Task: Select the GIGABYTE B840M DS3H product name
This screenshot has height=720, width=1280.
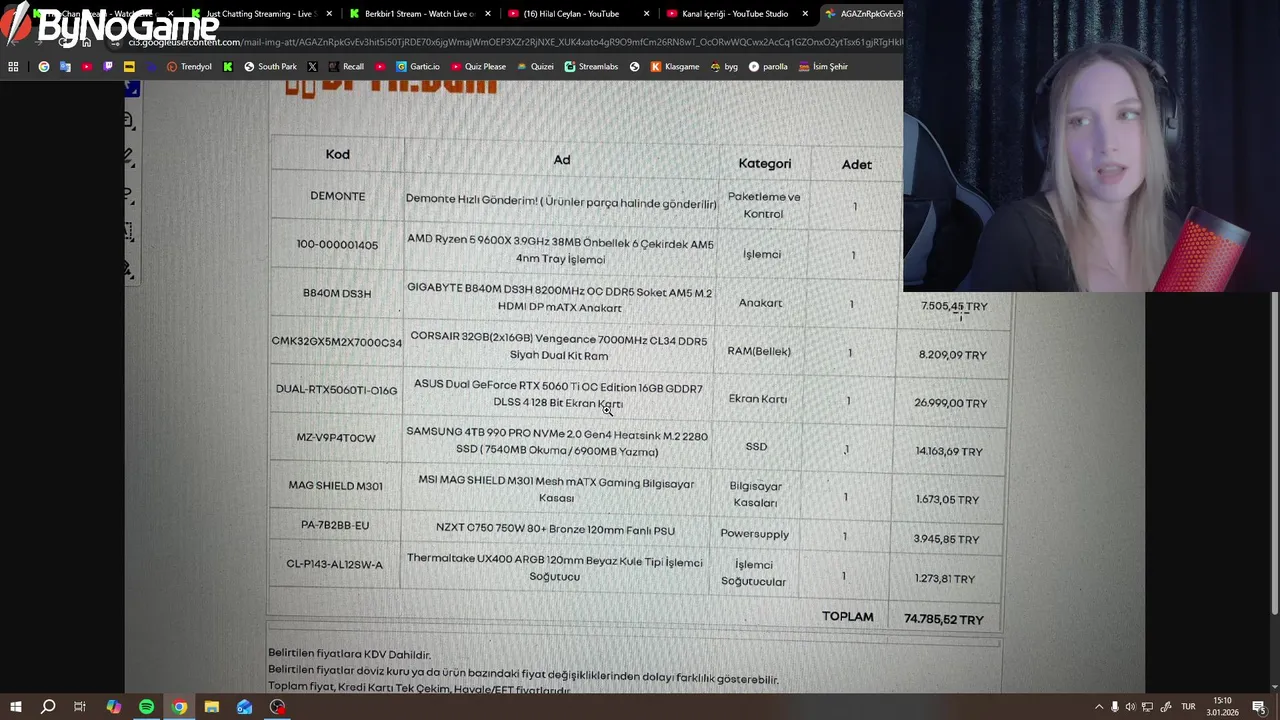Action: (560, 298)
